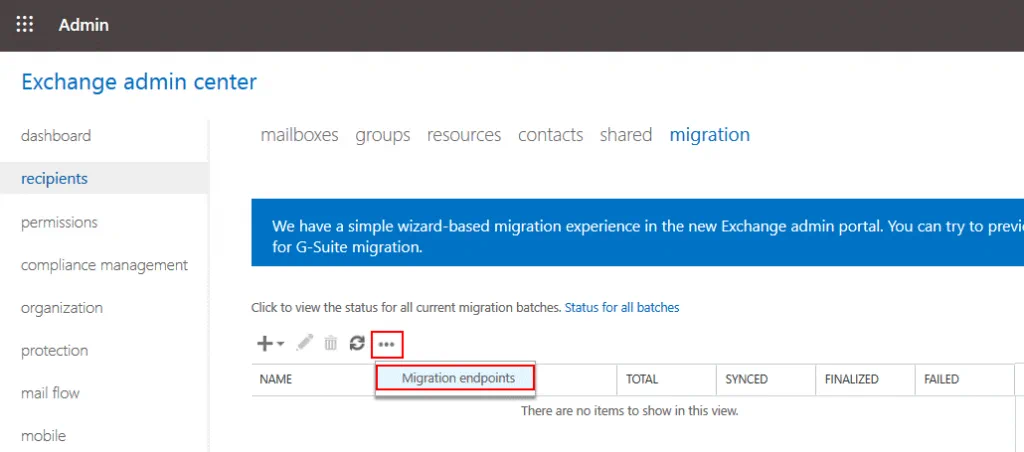Refresh the migration batch list
This screenshot has height=452, width=1024.
(357, 344)
